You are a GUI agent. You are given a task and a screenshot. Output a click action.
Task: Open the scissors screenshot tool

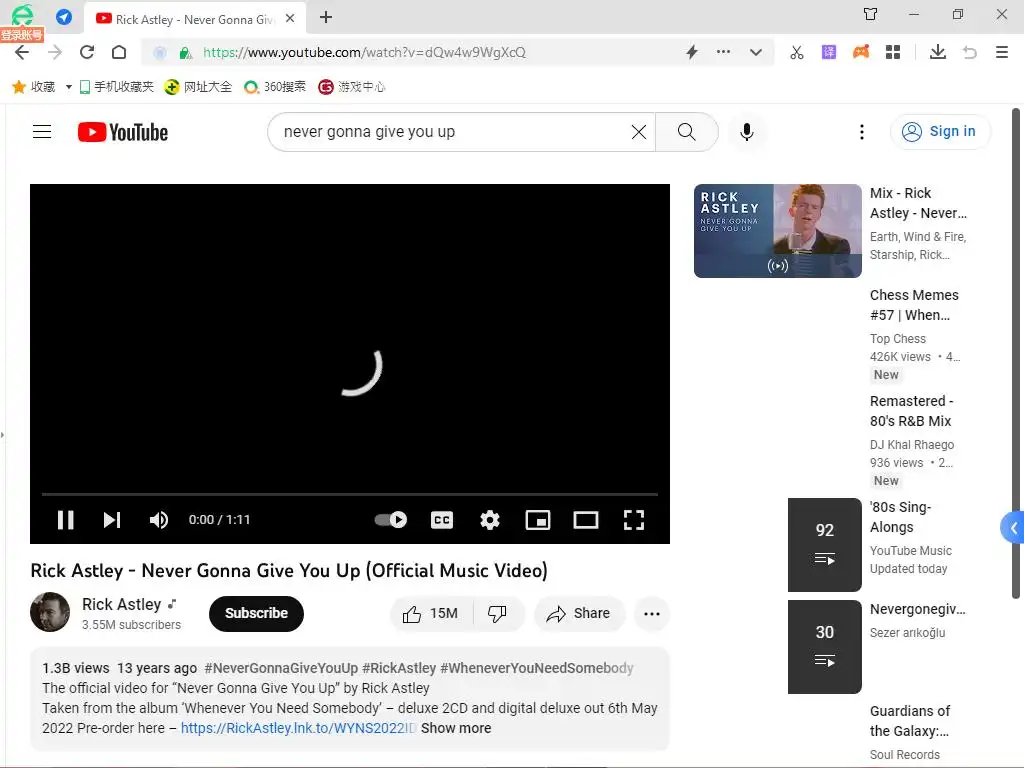pos(797,52)
